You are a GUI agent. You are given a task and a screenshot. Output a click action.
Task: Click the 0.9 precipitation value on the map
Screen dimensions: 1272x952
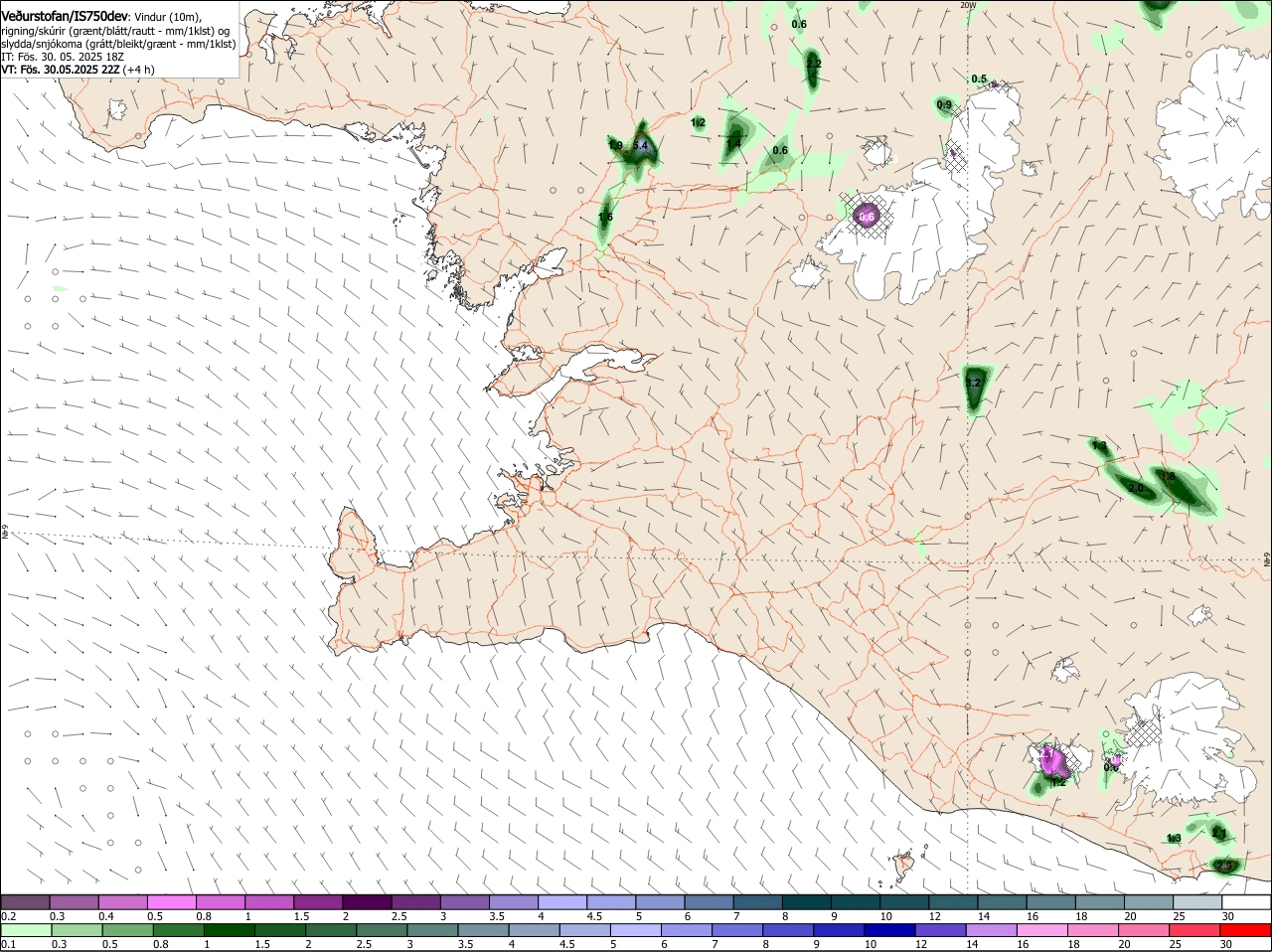tap(944, 105)
